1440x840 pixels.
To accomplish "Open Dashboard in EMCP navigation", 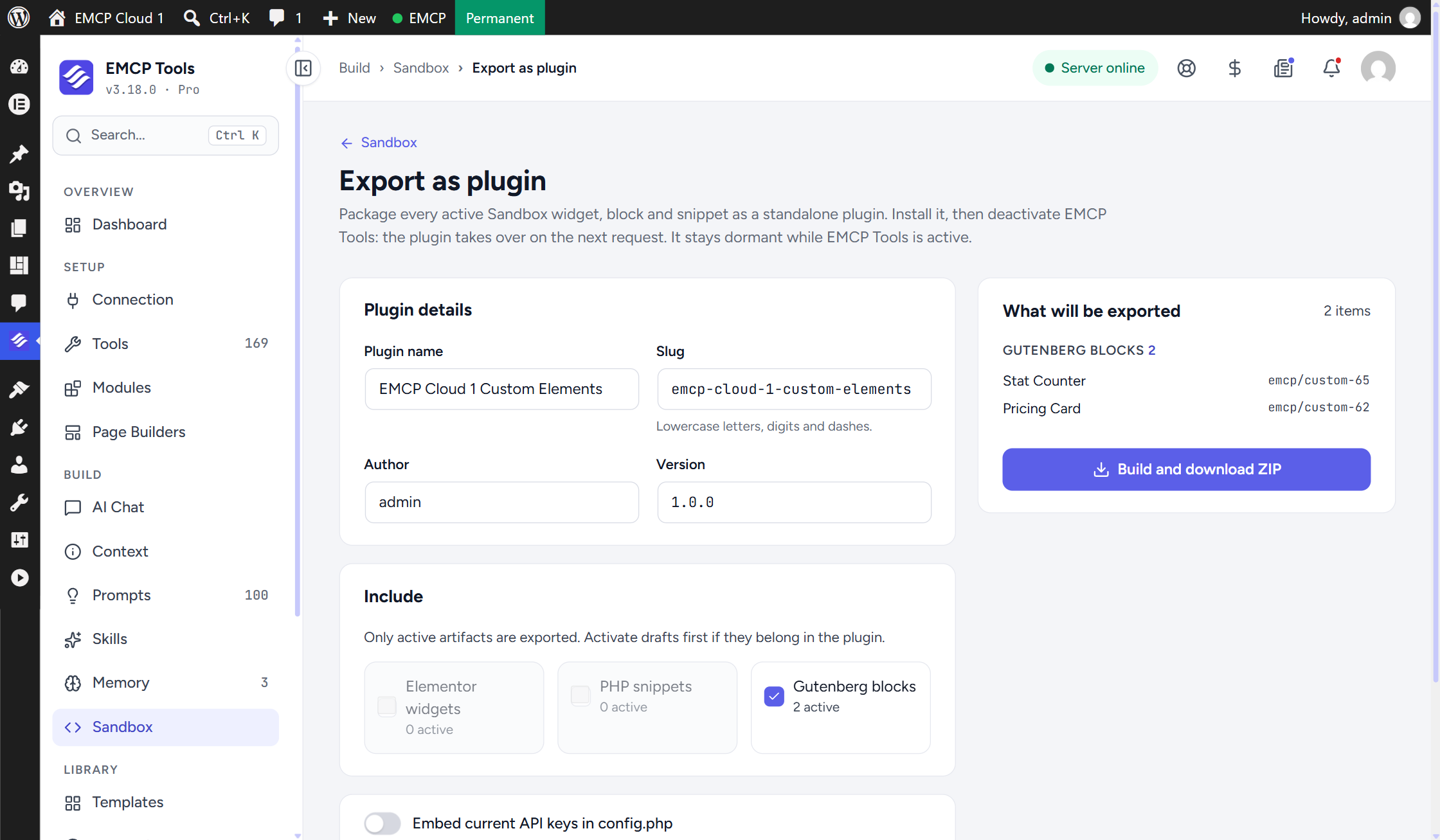I will (x=165, y=224).
